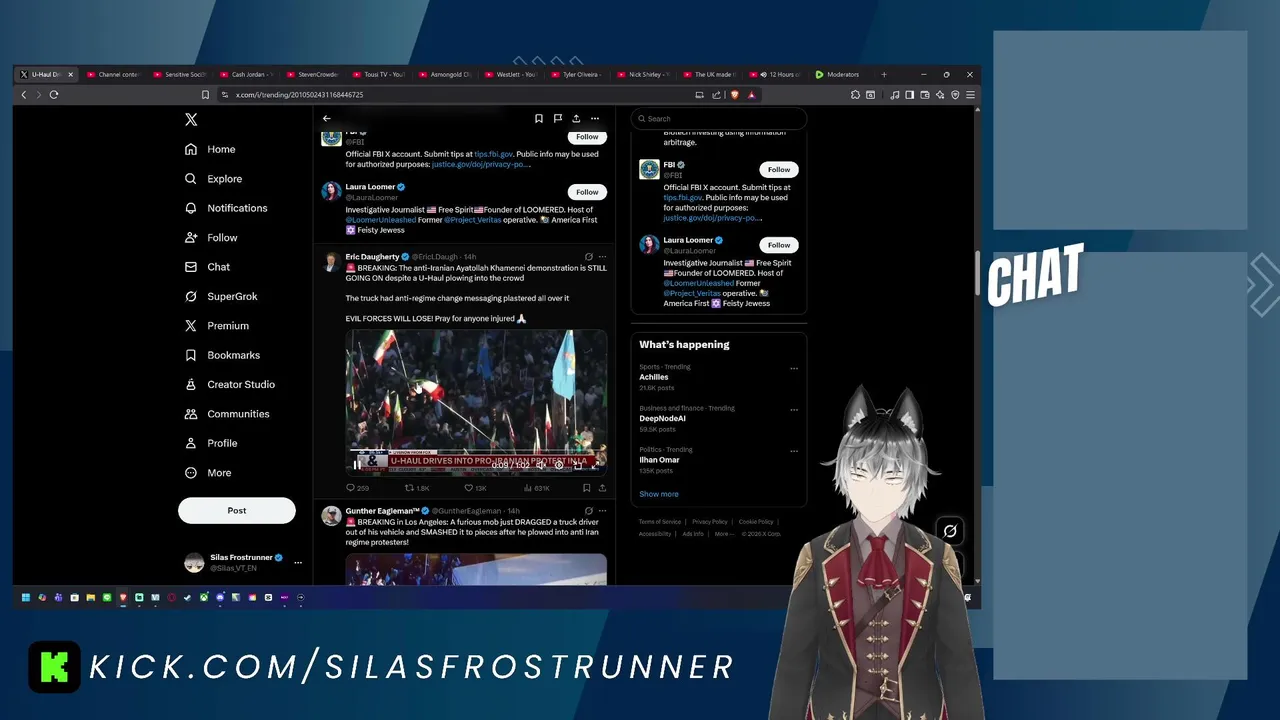This screenshot has width=1280, height=720.
Task: Reload the browser page
Action: click(54, 95)
